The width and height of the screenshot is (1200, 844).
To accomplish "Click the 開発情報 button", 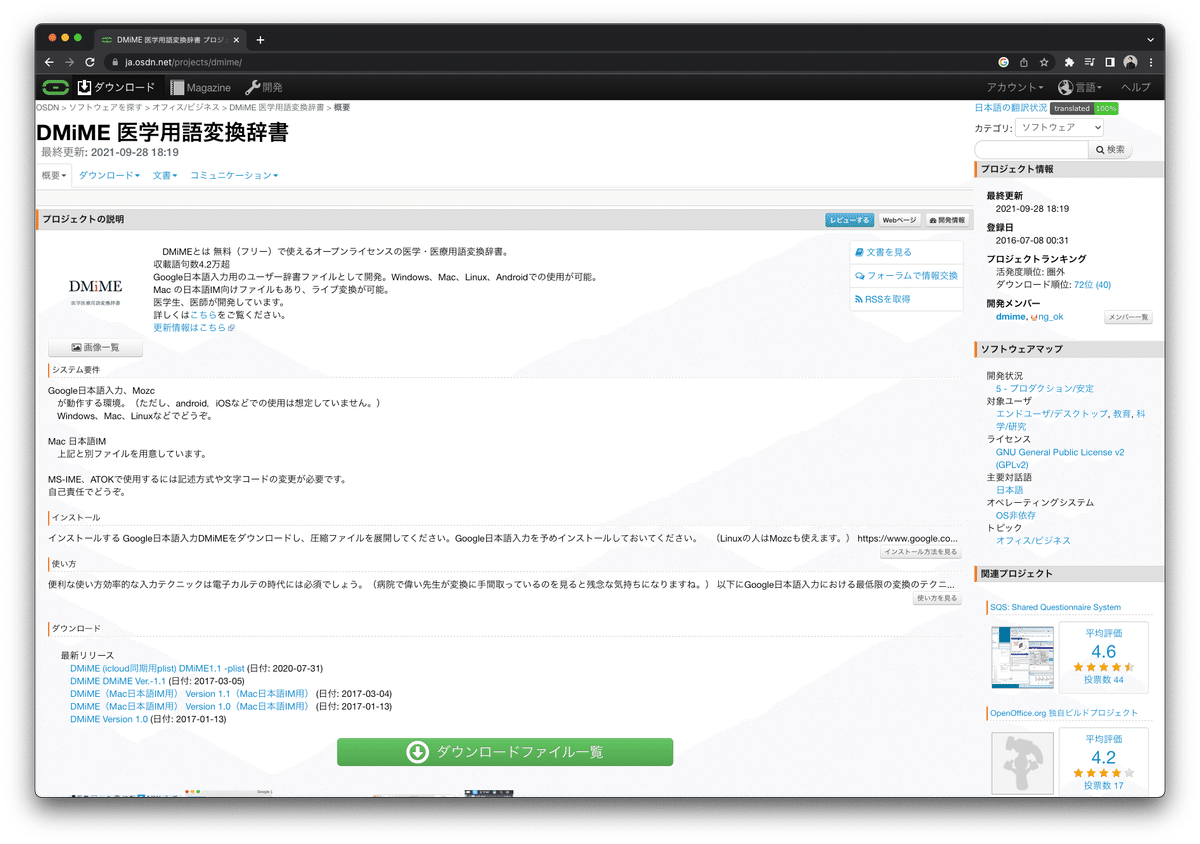I will [x=947, y=219].
